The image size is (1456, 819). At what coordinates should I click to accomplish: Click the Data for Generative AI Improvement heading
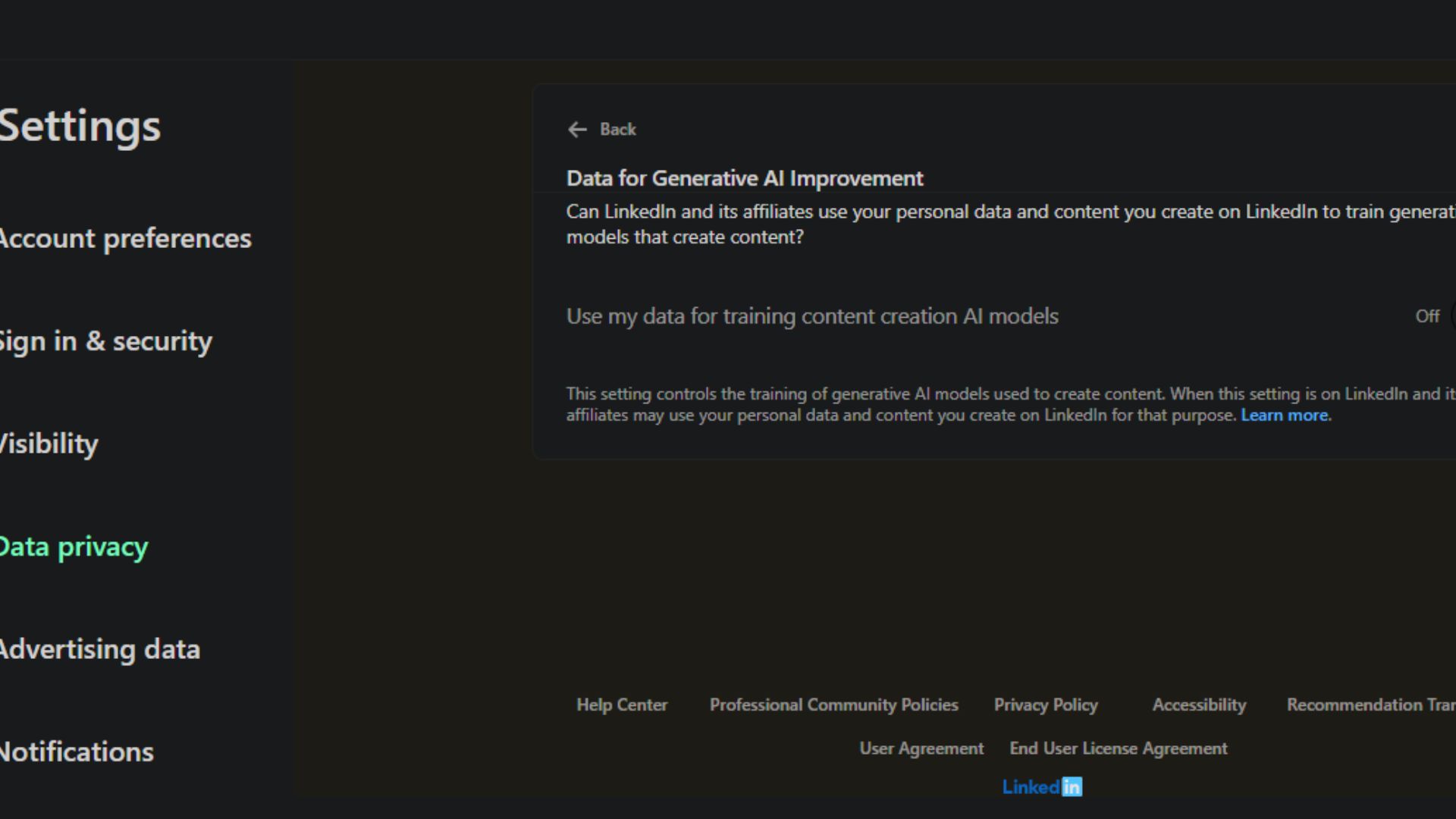[x=745, y=178]
